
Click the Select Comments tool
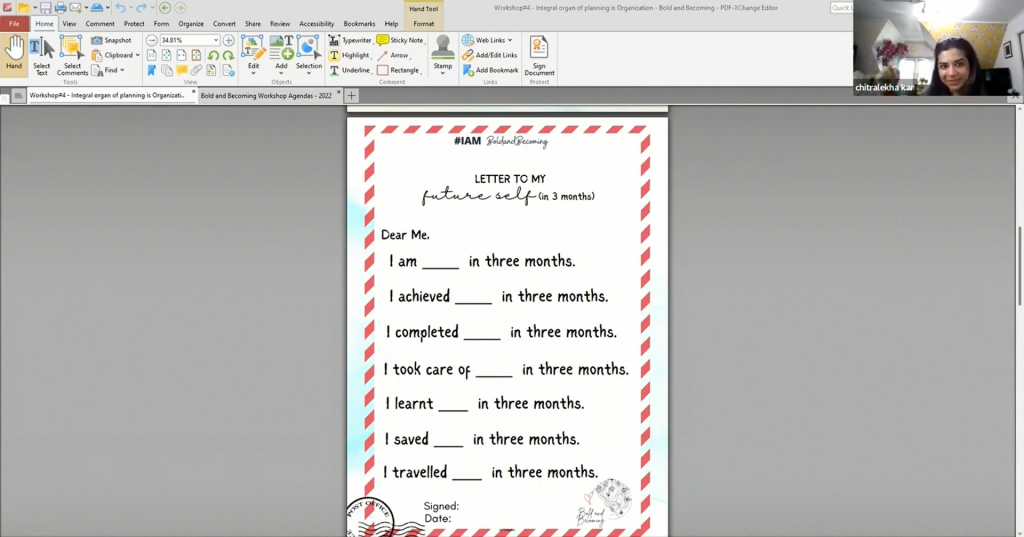72,54
